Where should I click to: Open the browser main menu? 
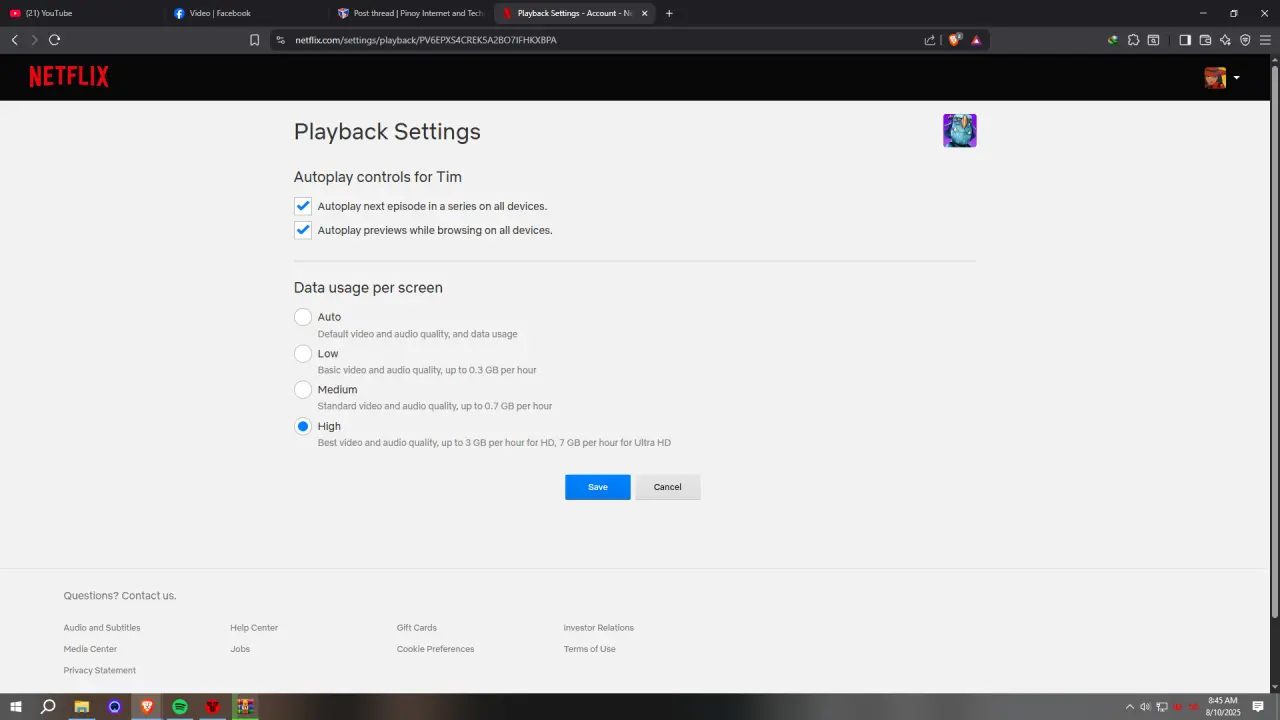coord(1265,40)
